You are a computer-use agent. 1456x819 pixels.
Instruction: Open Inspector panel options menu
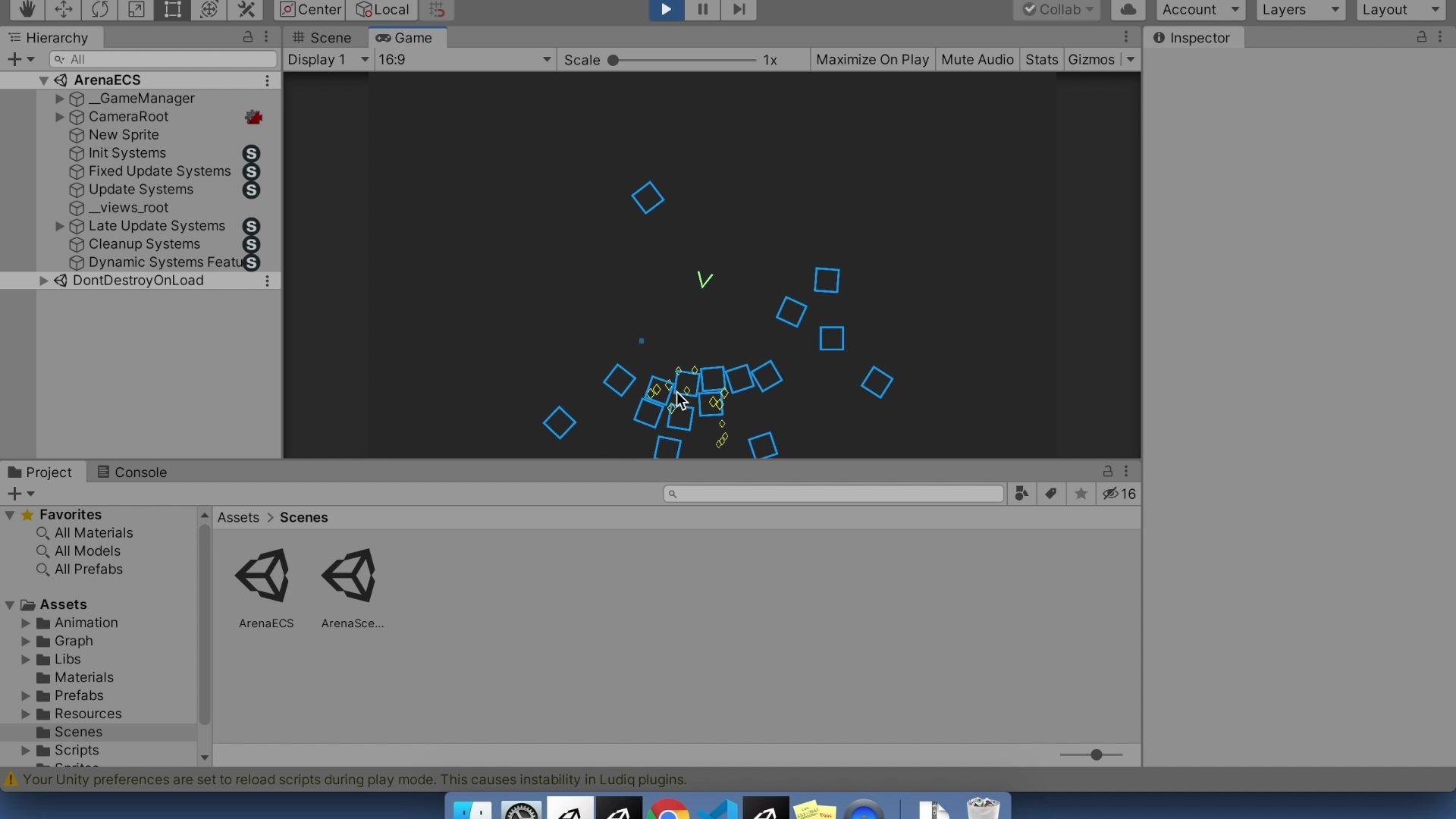coord(1440,36)
